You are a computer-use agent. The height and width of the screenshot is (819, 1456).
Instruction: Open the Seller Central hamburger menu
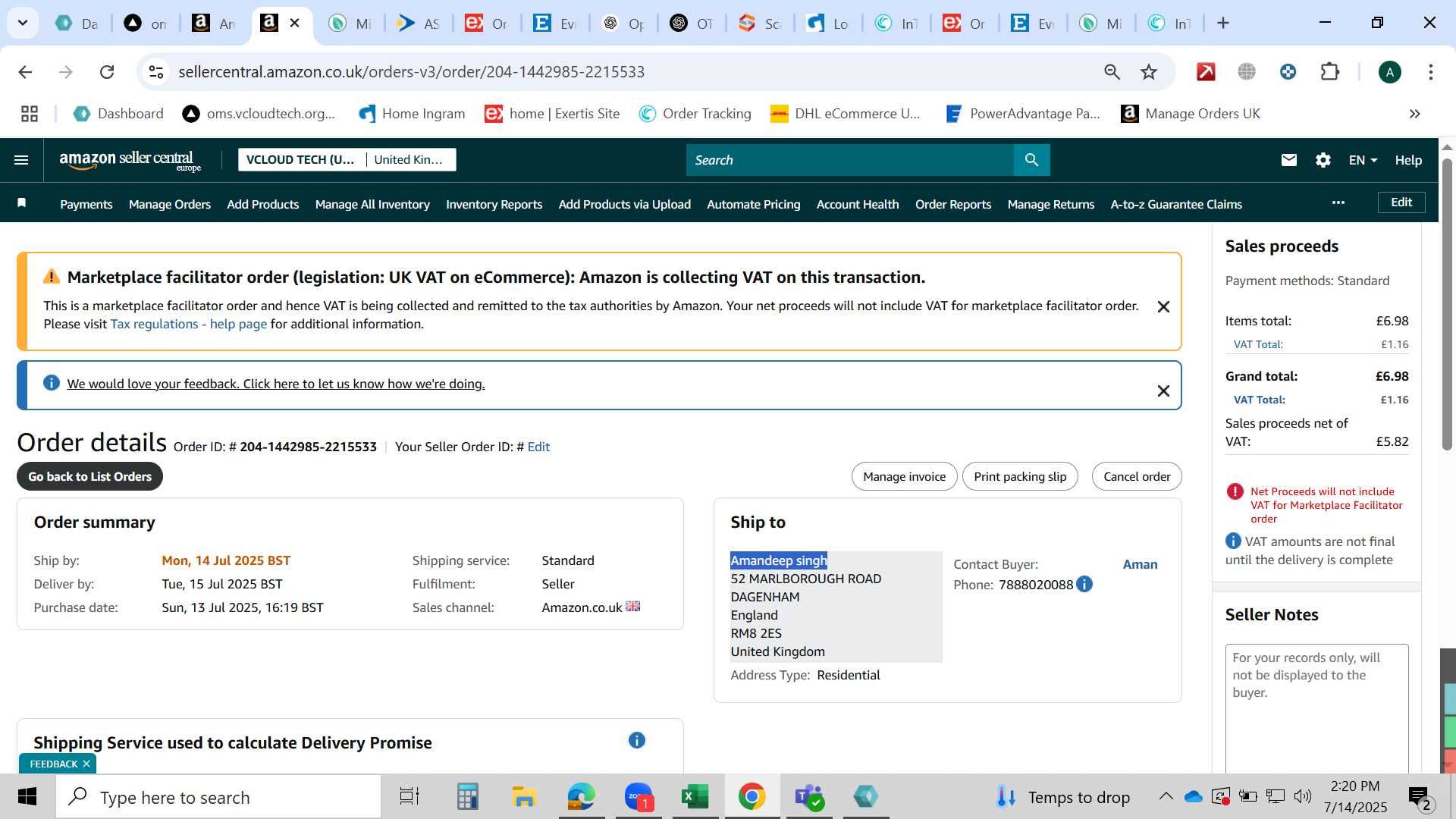click(x=21, y=160)
